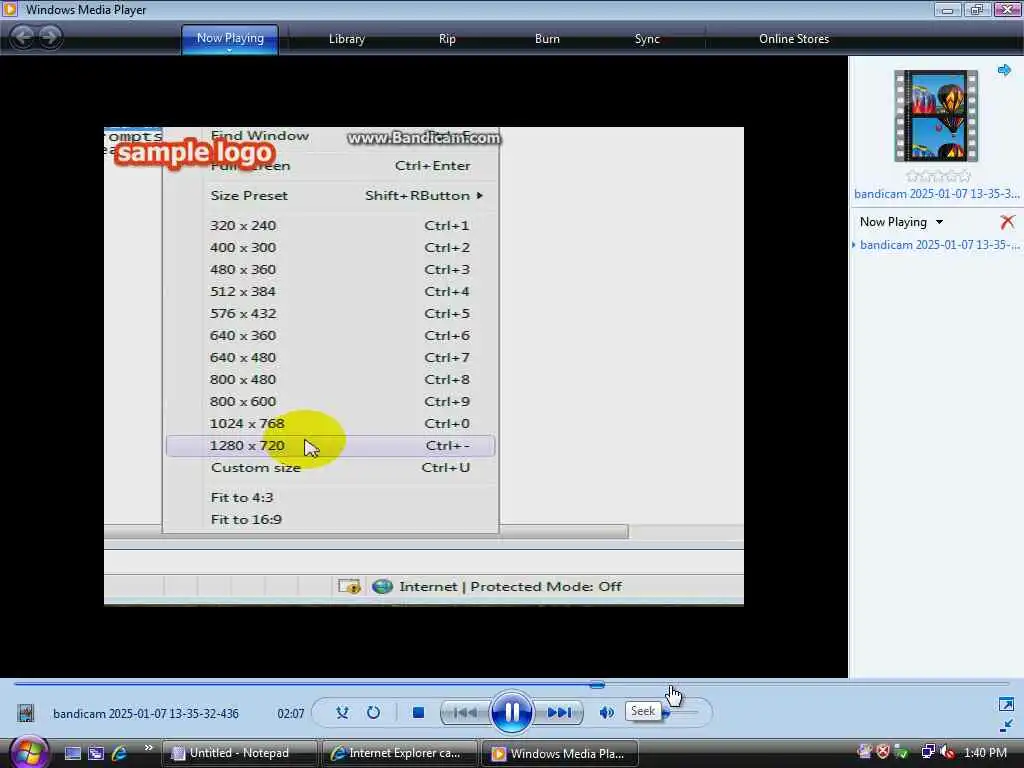1024x768 pixels.
Task: Switch to compact mode
Action: [x=1006, y=726]
